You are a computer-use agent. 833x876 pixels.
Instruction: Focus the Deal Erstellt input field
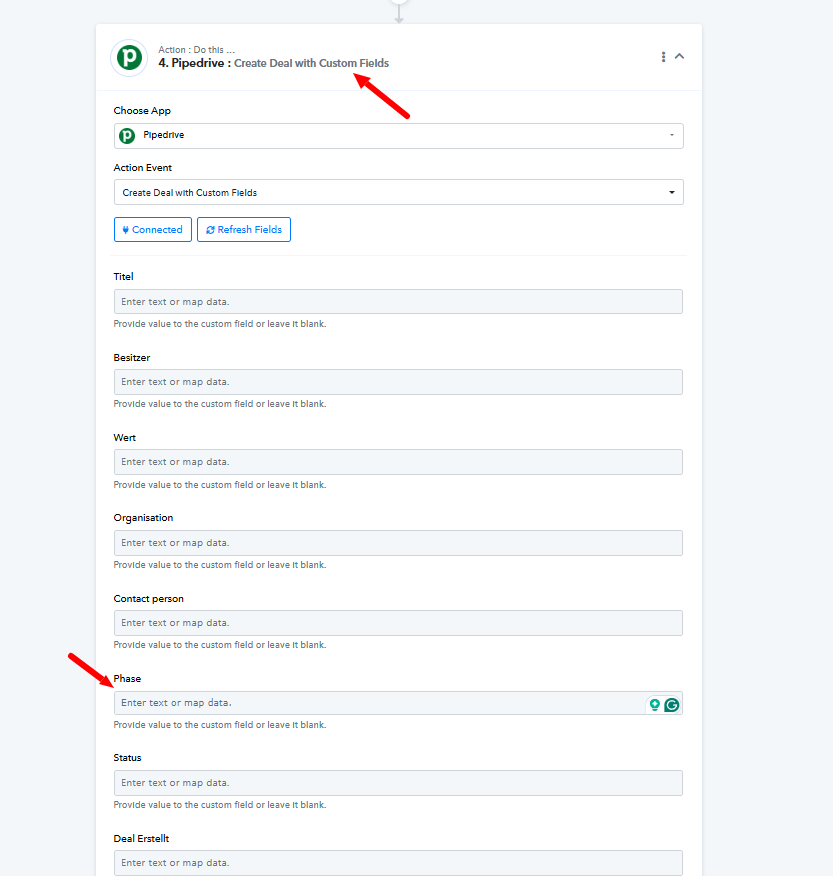(x=398, y=863)
